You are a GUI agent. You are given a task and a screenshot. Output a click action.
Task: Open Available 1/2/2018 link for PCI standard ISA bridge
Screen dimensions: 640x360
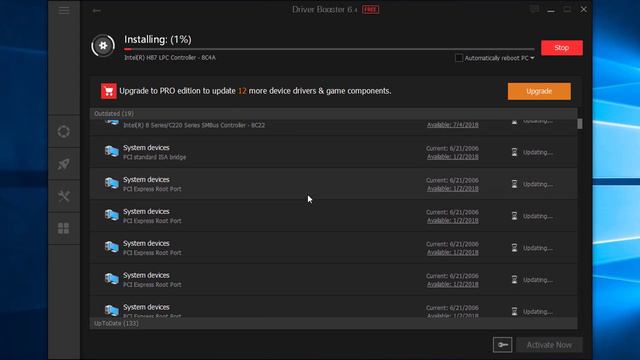coord(453,157)
